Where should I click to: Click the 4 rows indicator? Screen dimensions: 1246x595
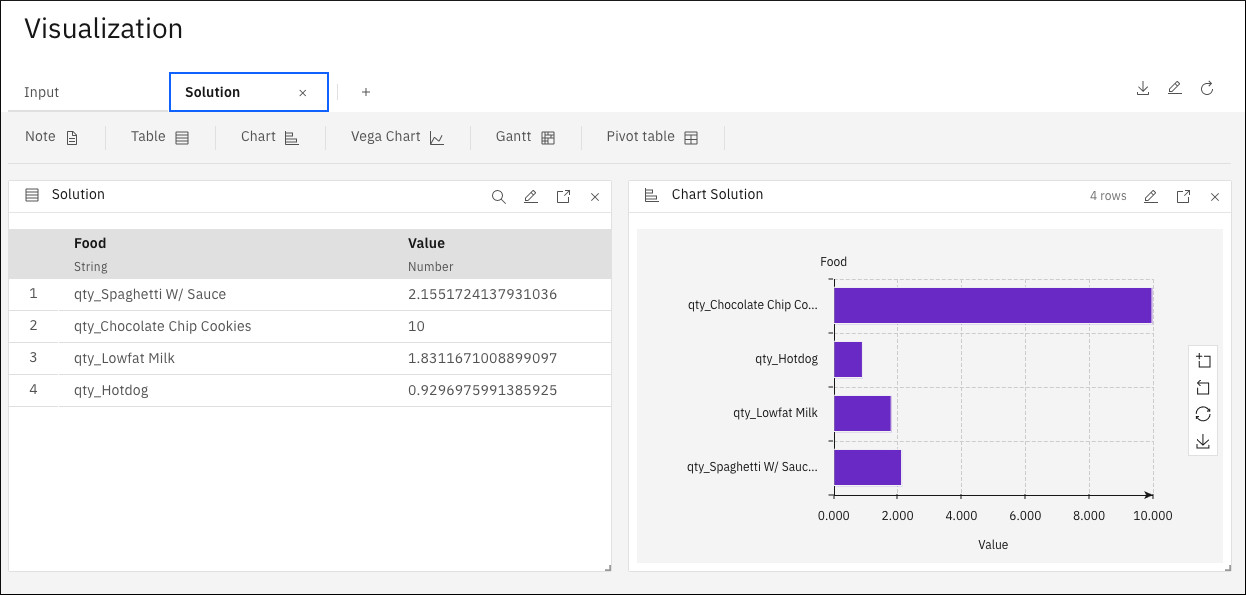1108,197
